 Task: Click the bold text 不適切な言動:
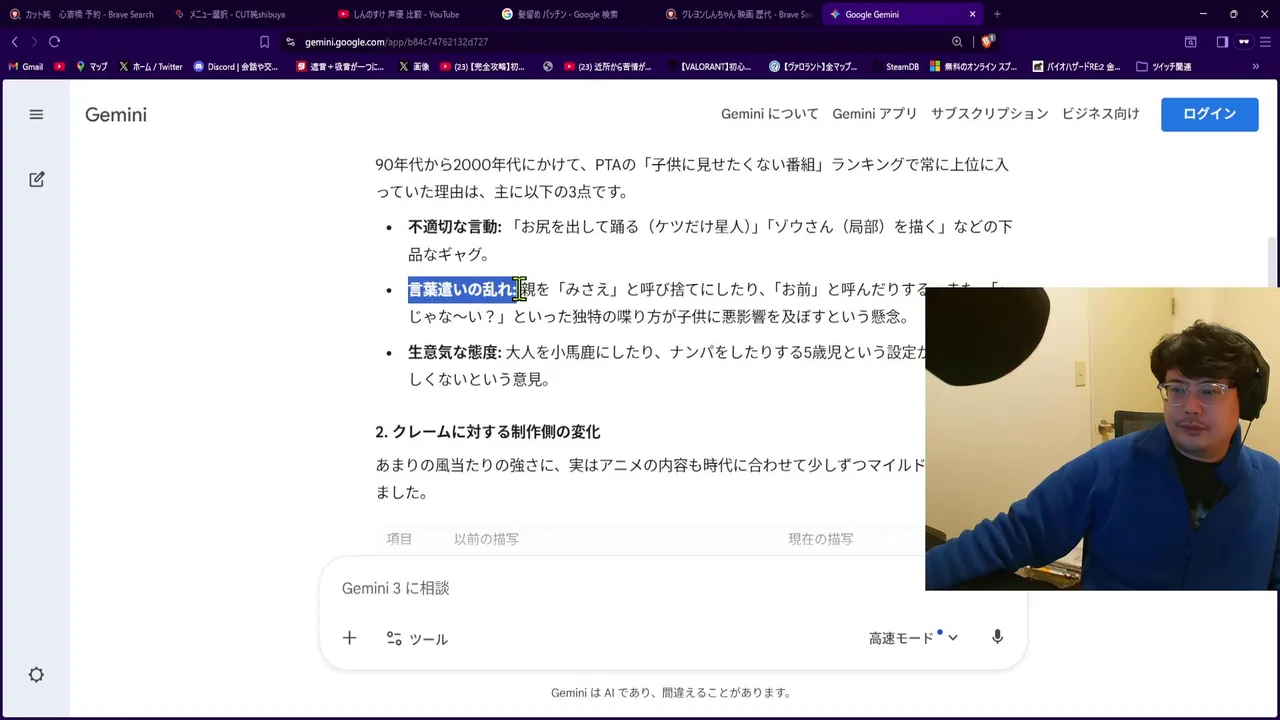pos(454,227)
